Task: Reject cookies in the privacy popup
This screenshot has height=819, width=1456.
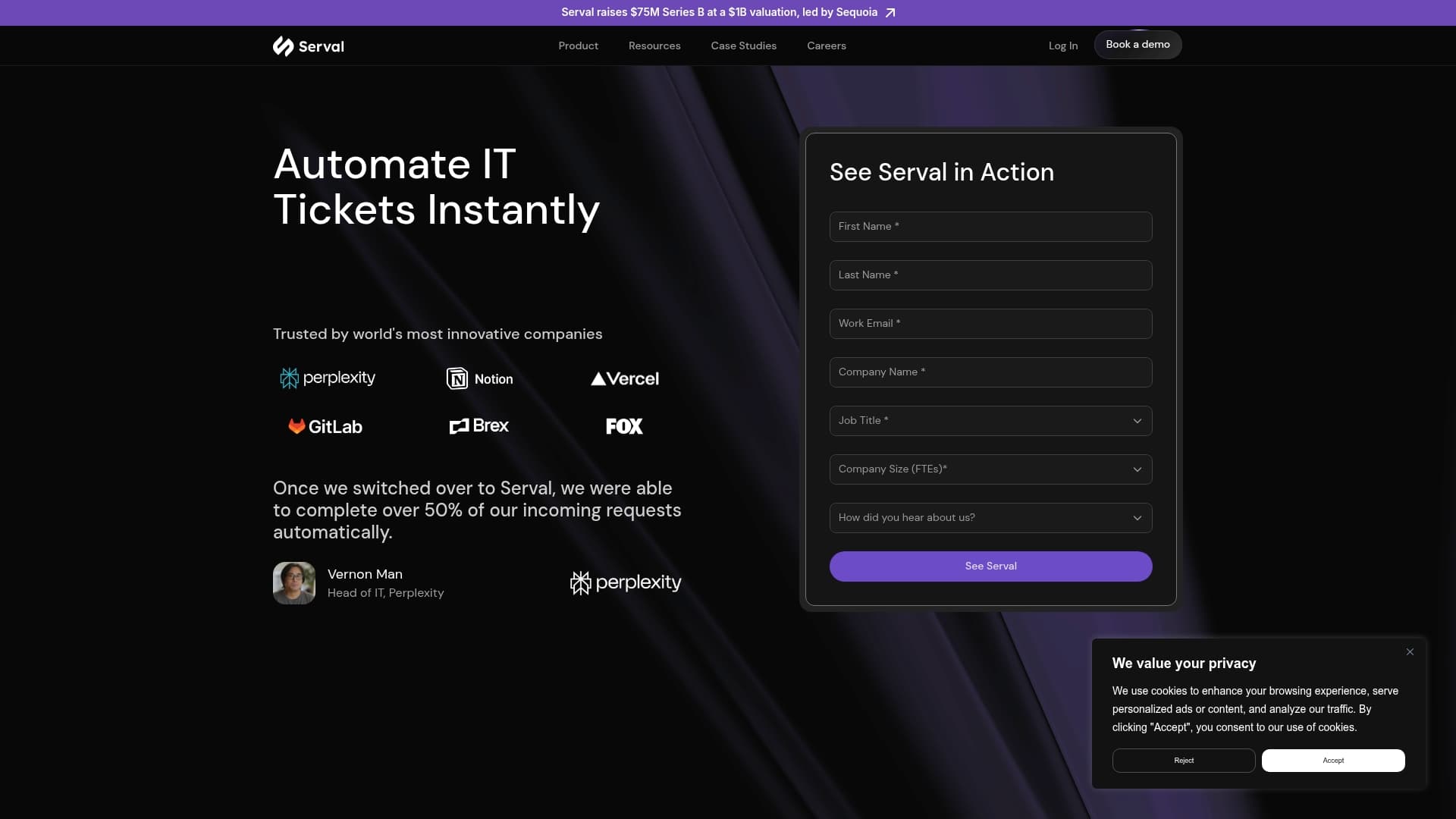Action: pyautogui.click(x=1184, y=761)
